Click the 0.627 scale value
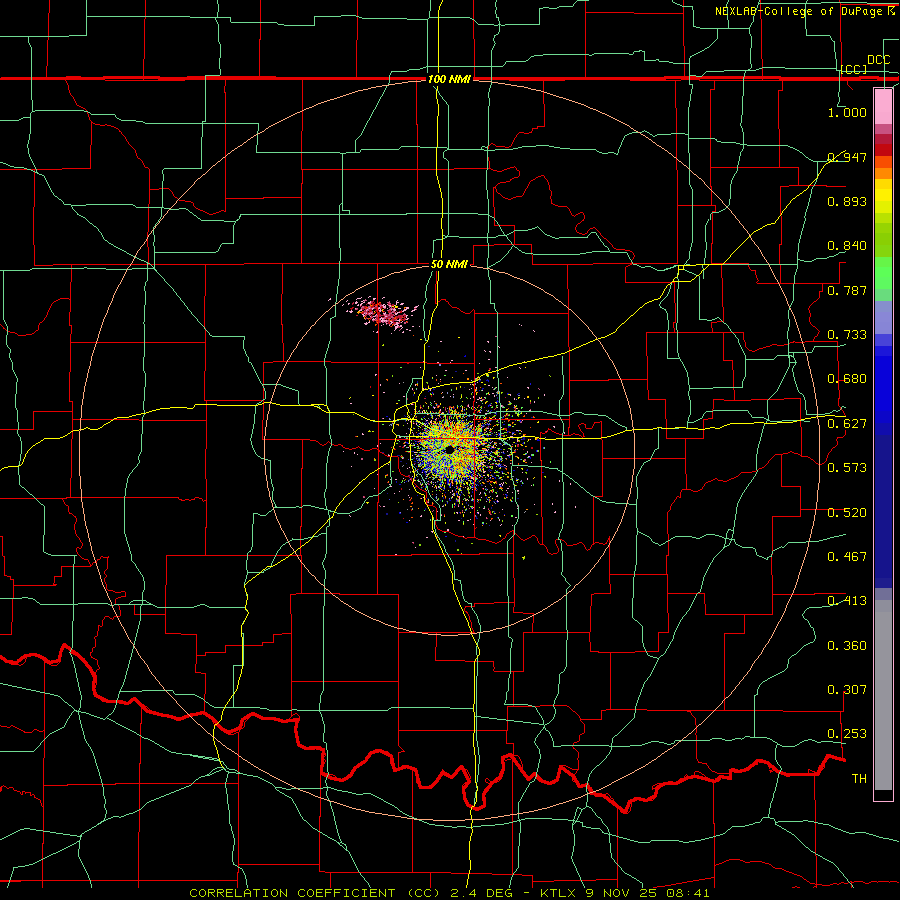 (847, 424)
